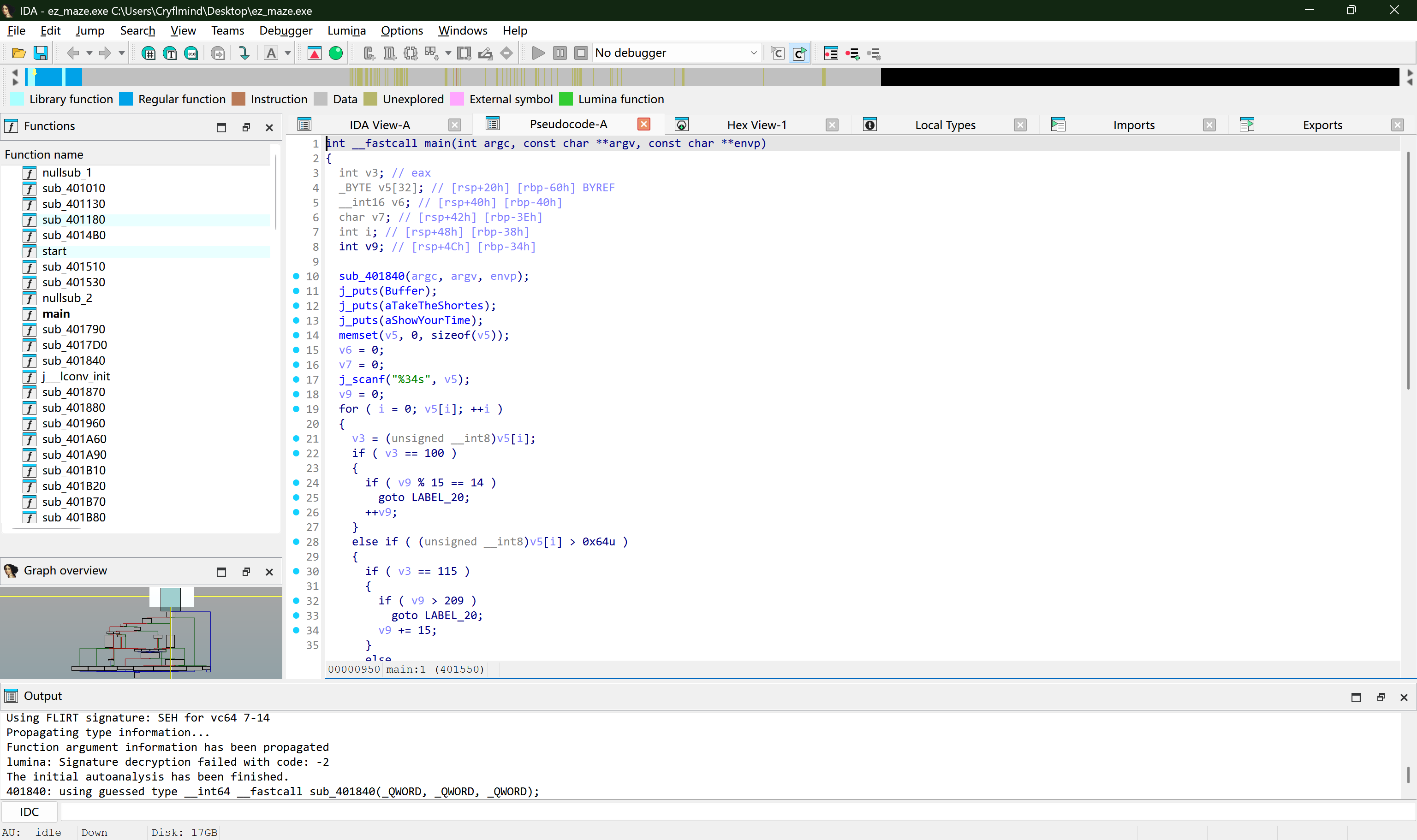Save the database using the disk icon
The height and width of the screenshot is (840, 1417).
click(x=40, y=53)
